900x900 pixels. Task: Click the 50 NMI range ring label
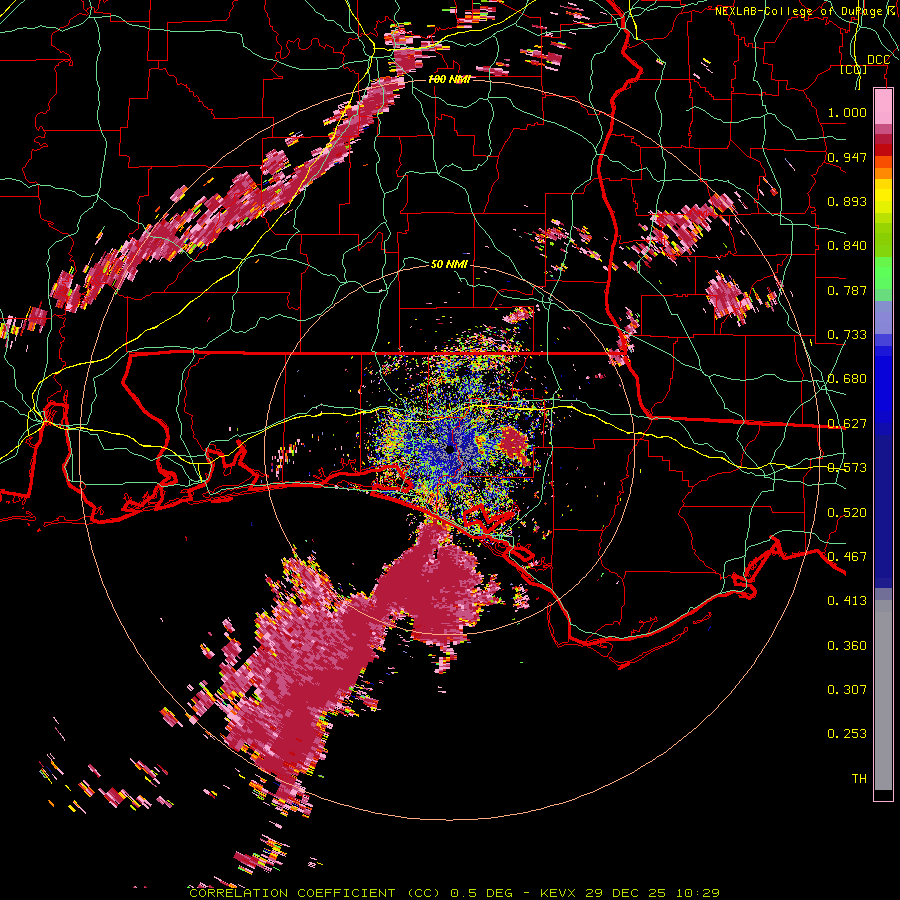click(449, 264)
